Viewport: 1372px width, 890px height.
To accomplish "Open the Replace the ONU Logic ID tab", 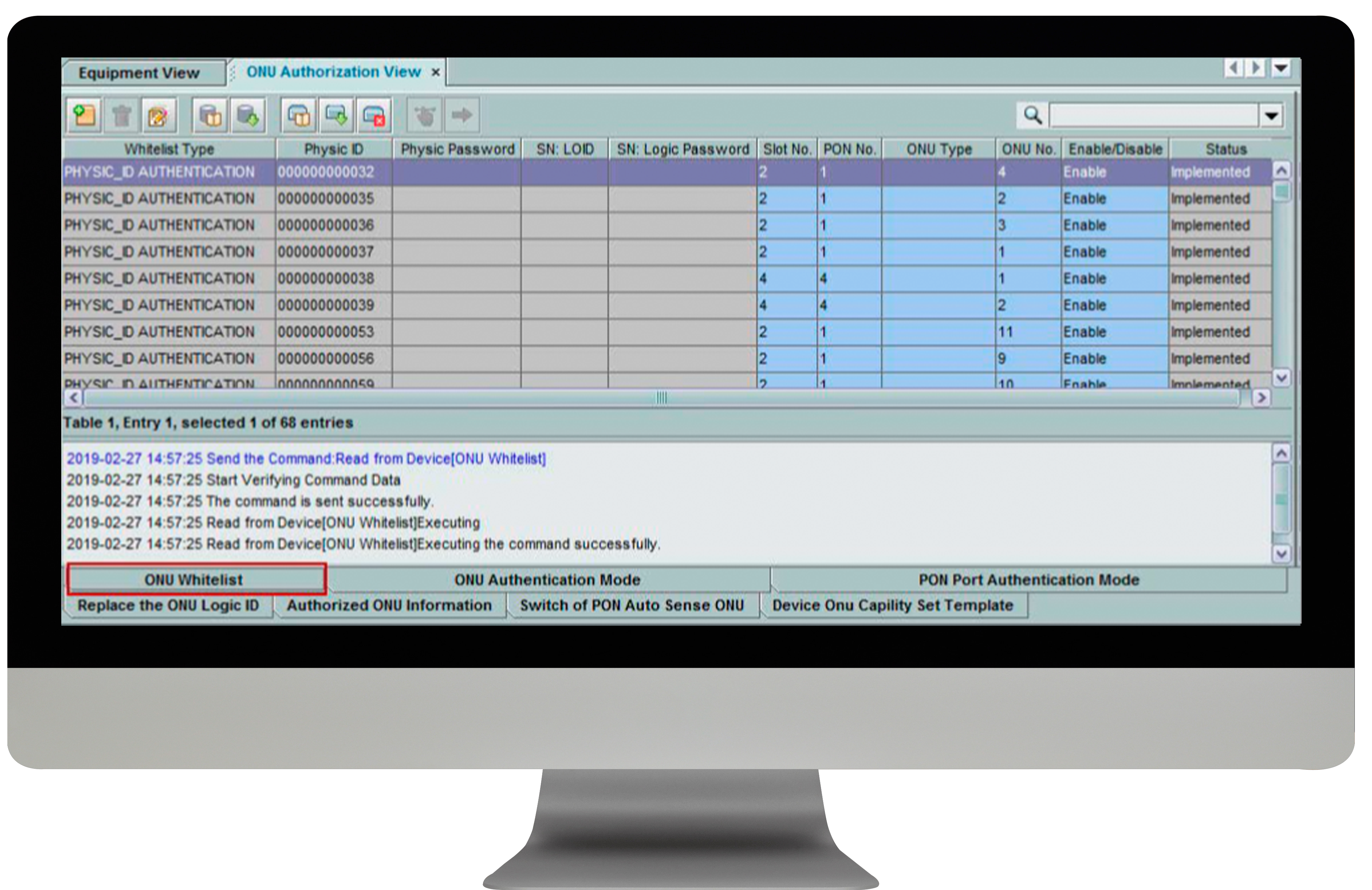I will pyautogui.click(x=168, y=605).
